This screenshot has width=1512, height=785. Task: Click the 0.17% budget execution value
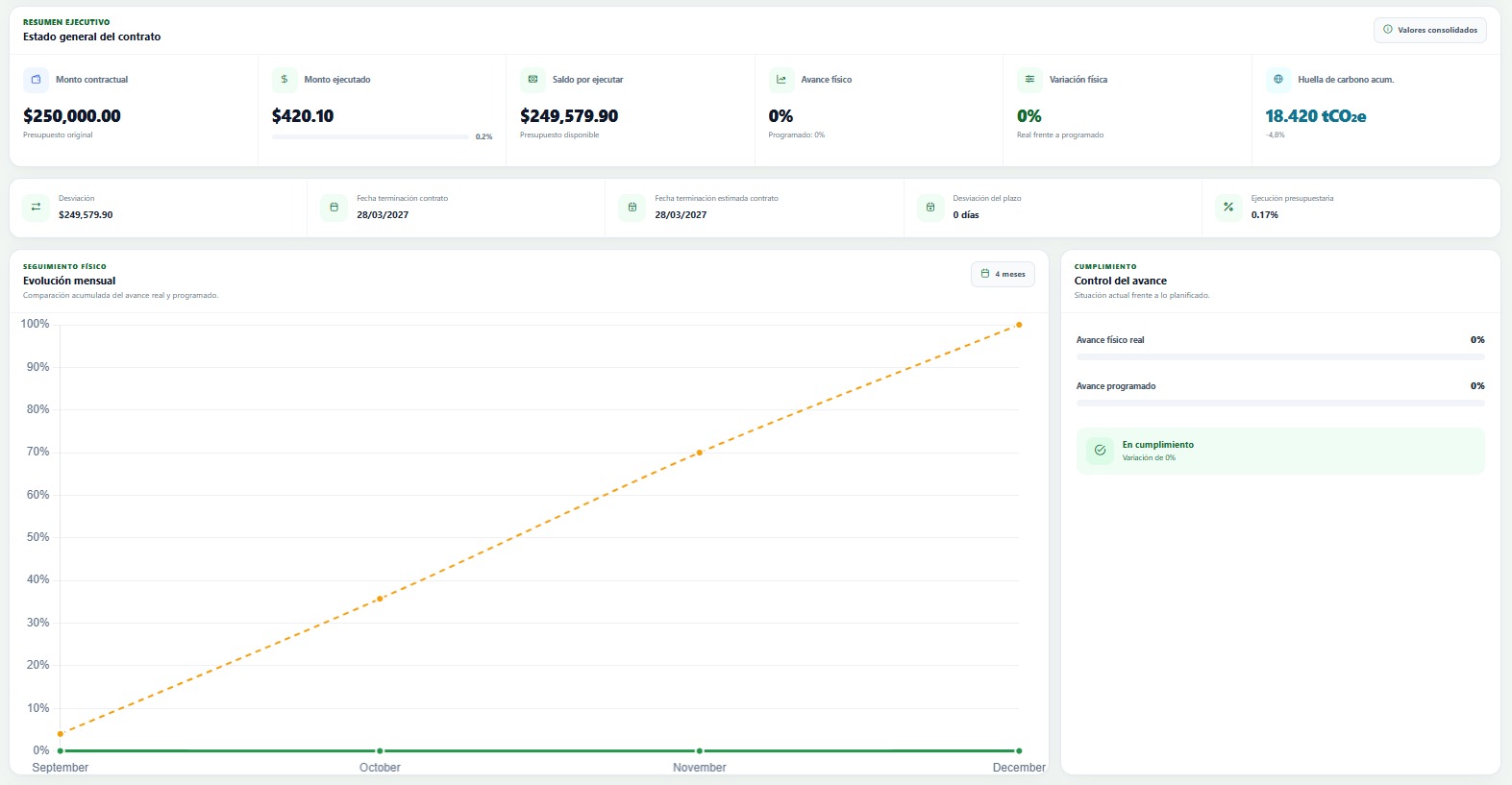(x=1265, y=215)
